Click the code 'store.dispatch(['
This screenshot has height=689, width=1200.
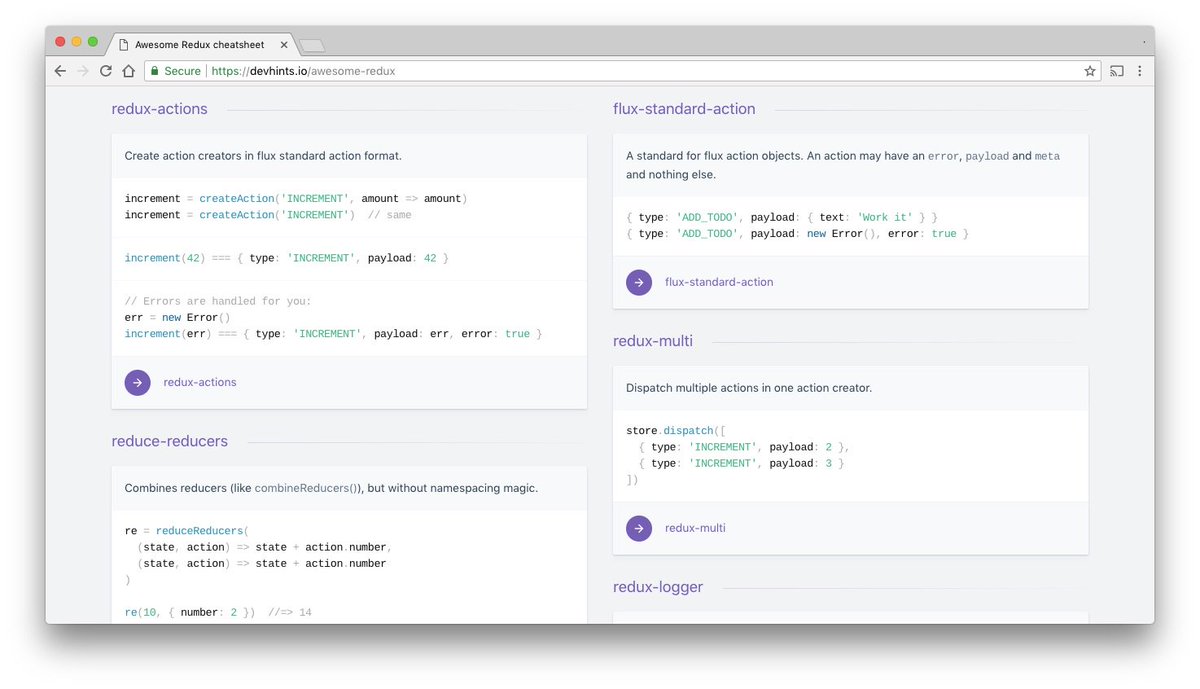click(x=676, y=431)
